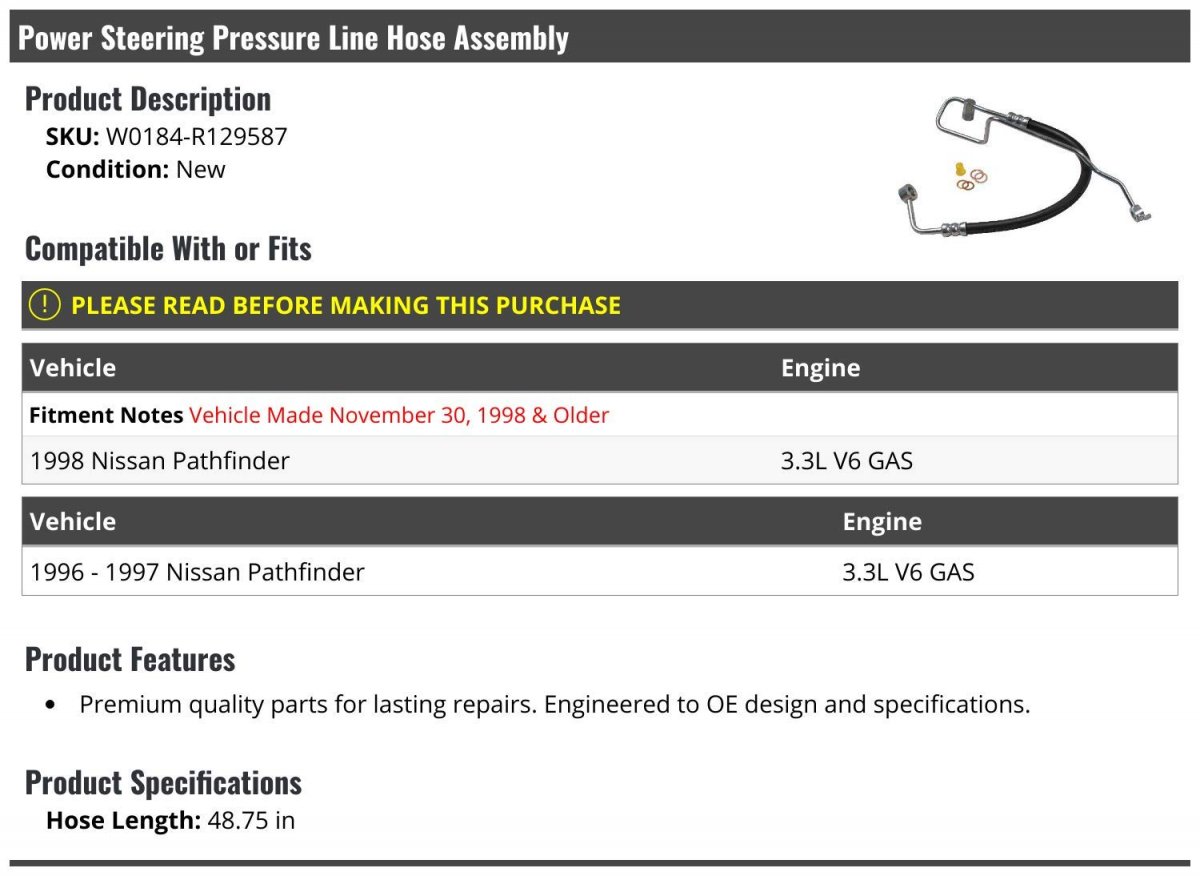This screenshot has height=876, width=1200.
Task: Click the Compatible With or Fits heading
Action: point(168,248)
